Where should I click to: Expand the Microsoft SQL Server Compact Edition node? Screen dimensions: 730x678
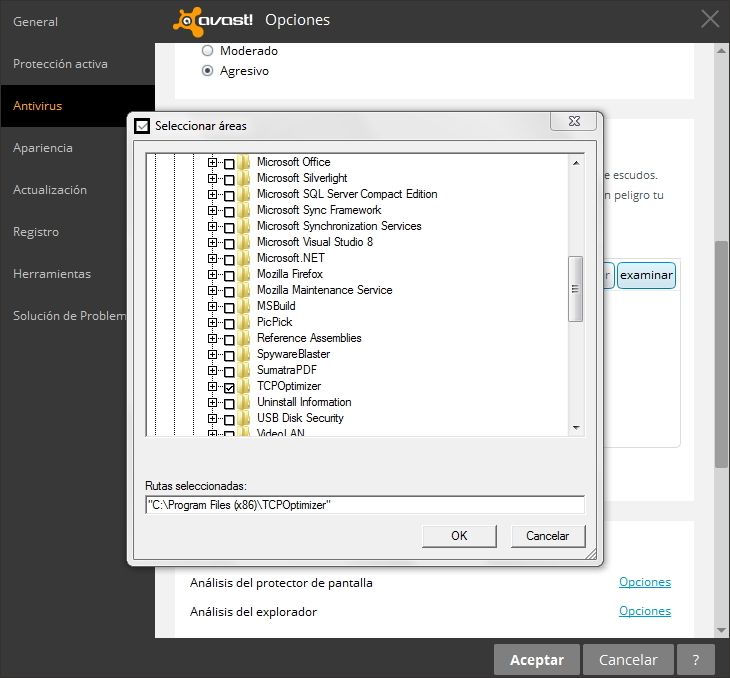[212, 195]
